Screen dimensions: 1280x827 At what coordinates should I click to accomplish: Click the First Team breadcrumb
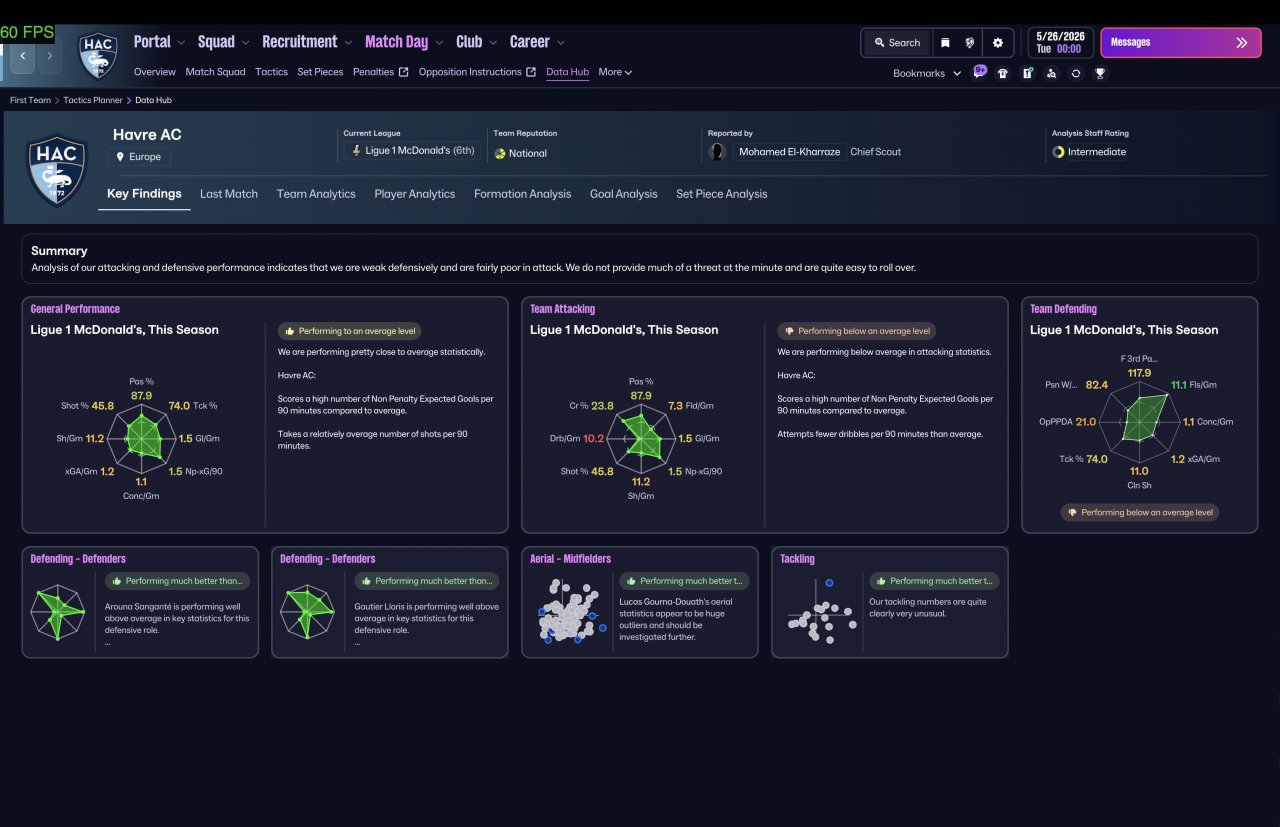coord(30,100)
